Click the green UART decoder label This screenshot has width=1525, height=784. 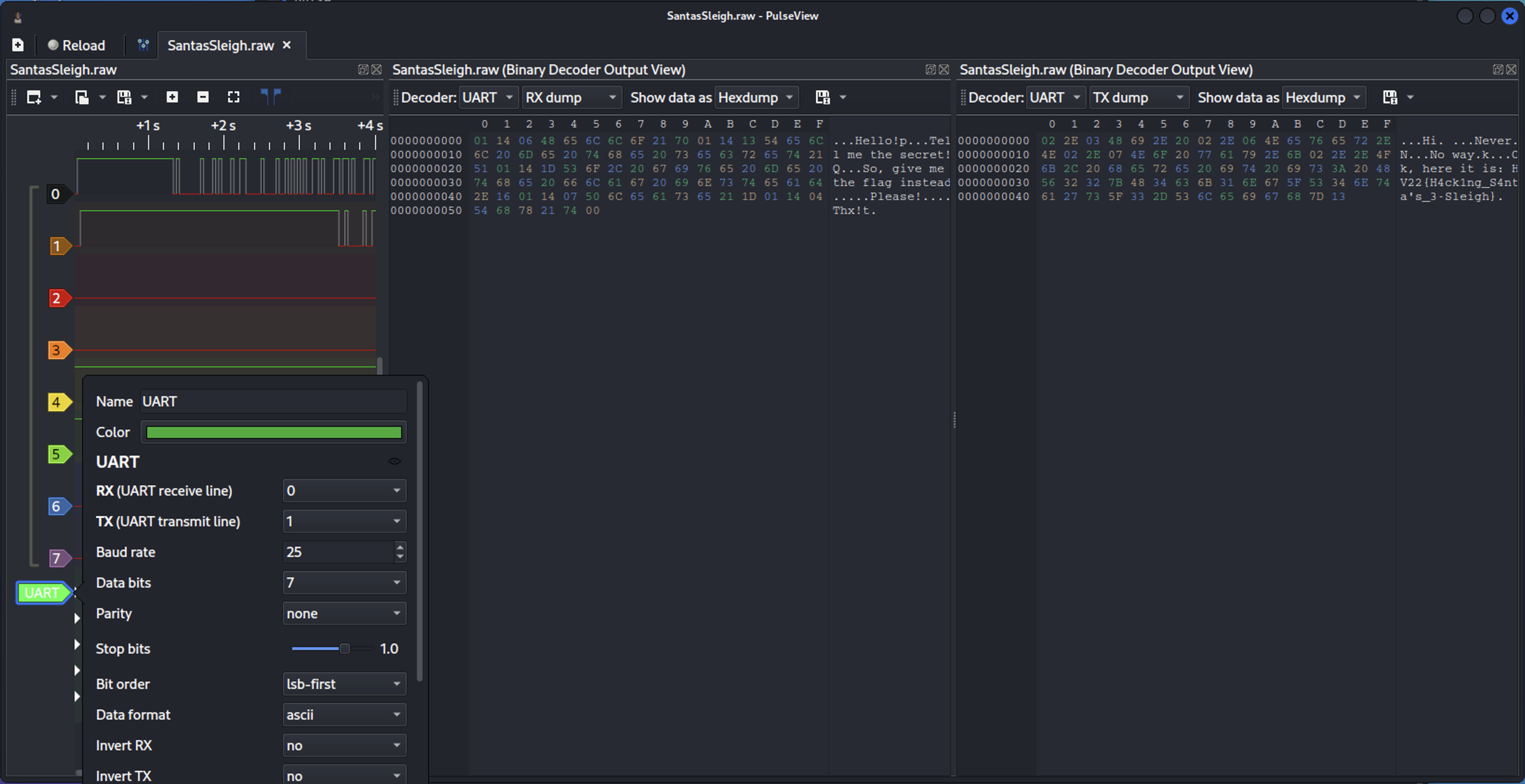[43, 593]
